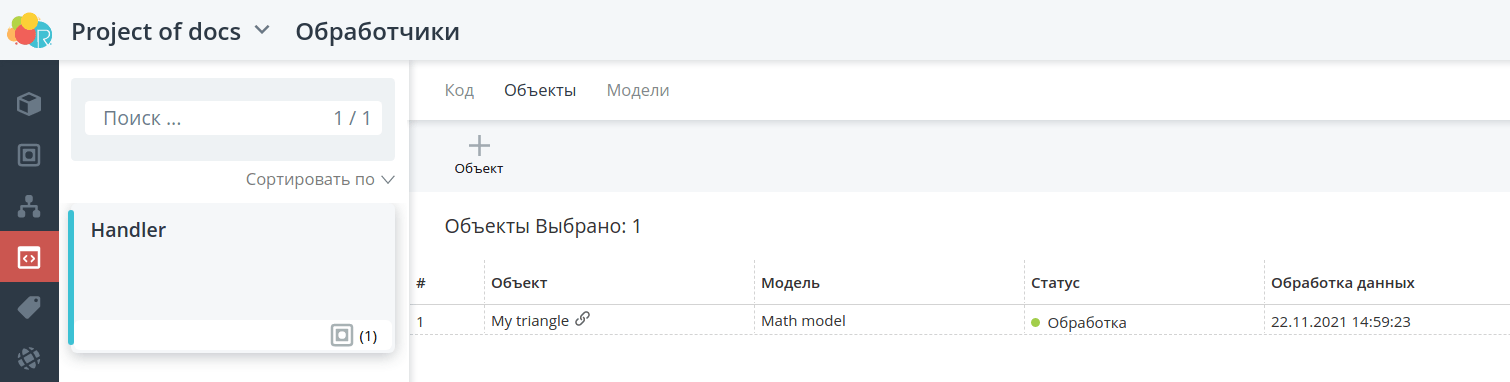The height and width of the screenshot is (382, 1510).
Task: Click the plus Объект add button
Action: (x=479, y=156)
